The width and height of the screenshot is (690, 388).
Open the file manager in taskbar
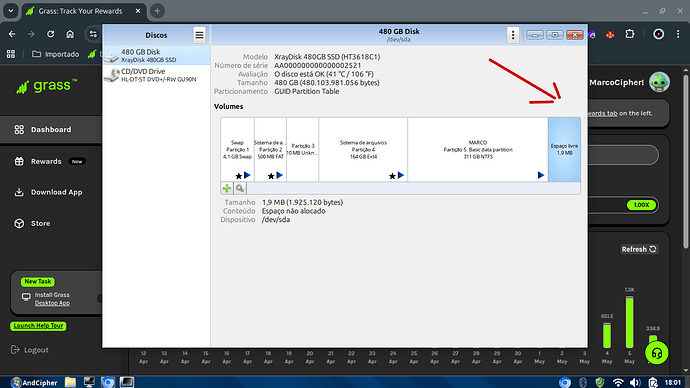click(70, 382)
